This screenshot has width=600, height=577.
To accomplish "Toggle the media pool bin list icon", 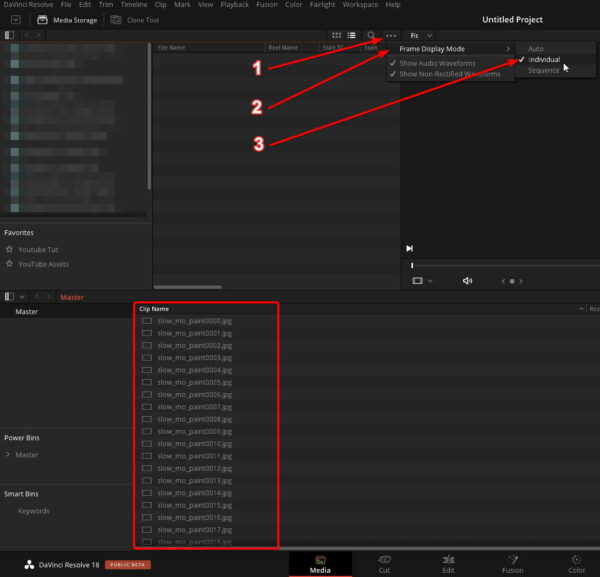I will [10, 297].
